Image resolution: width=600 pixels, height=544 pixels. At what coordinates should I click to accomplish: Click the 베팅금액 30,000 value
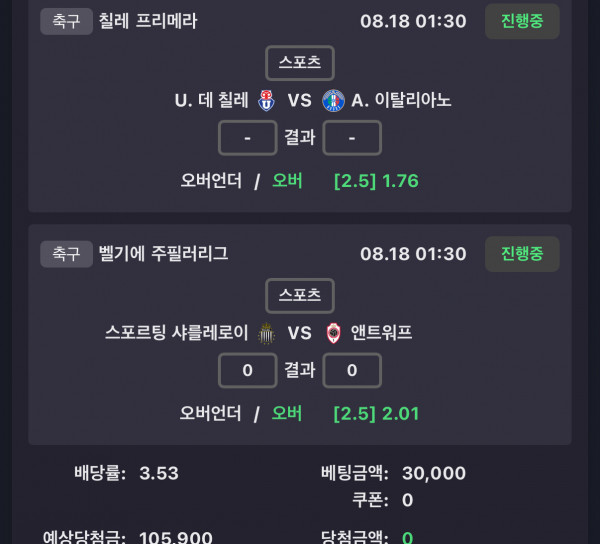click(434, 474)
